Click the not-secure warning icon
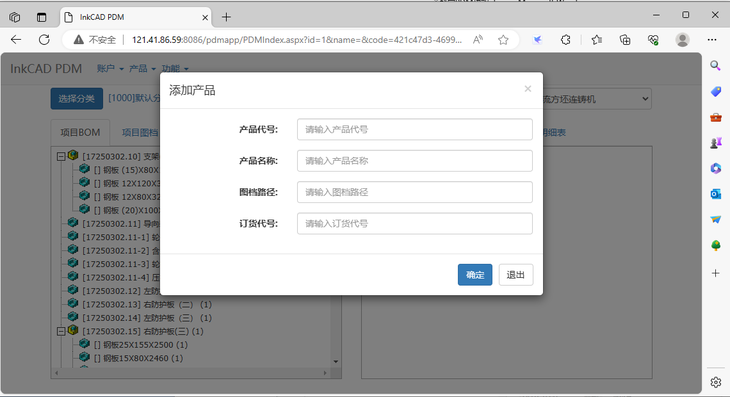This screenshot has height=397, width=730. tap(79, 40)
